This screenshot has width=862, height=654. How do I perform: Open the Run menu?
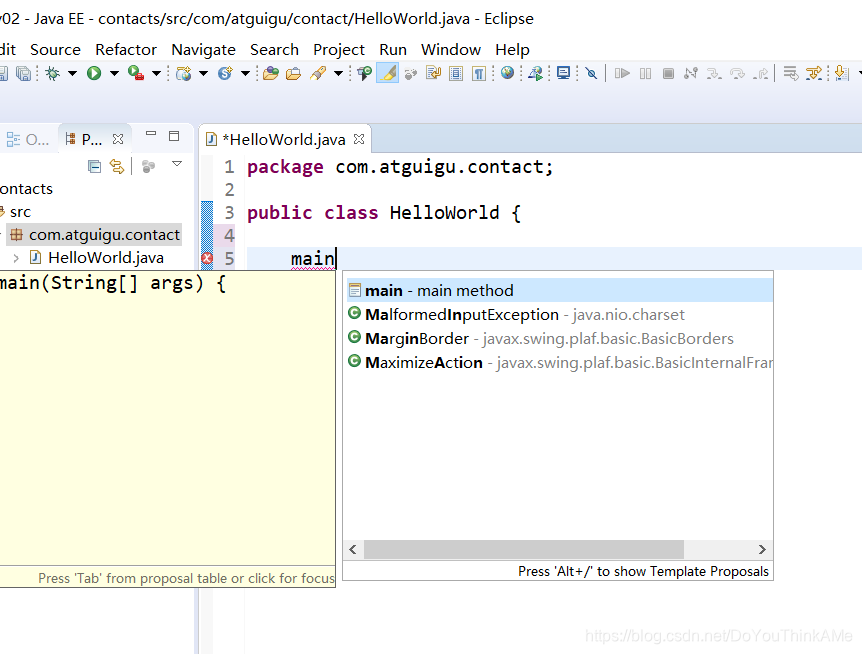click(393, 49)
